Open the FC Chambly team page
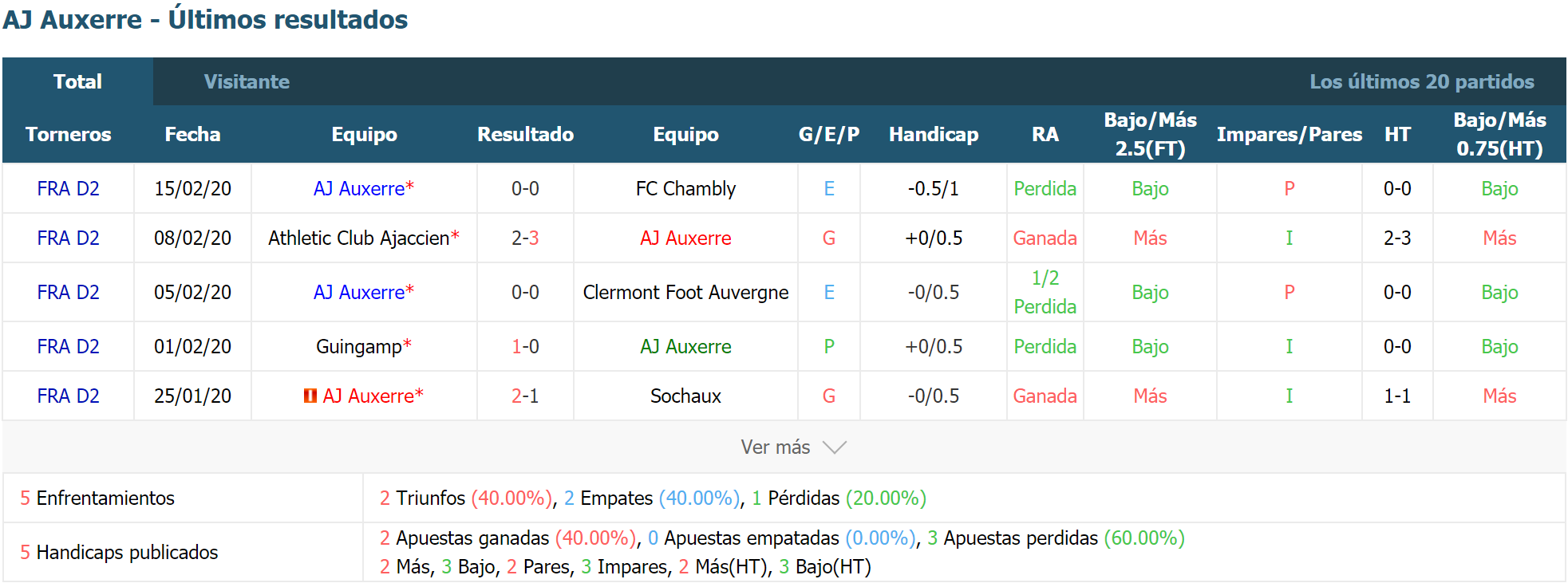This screenshot has width=1568, height=587. 685,189
